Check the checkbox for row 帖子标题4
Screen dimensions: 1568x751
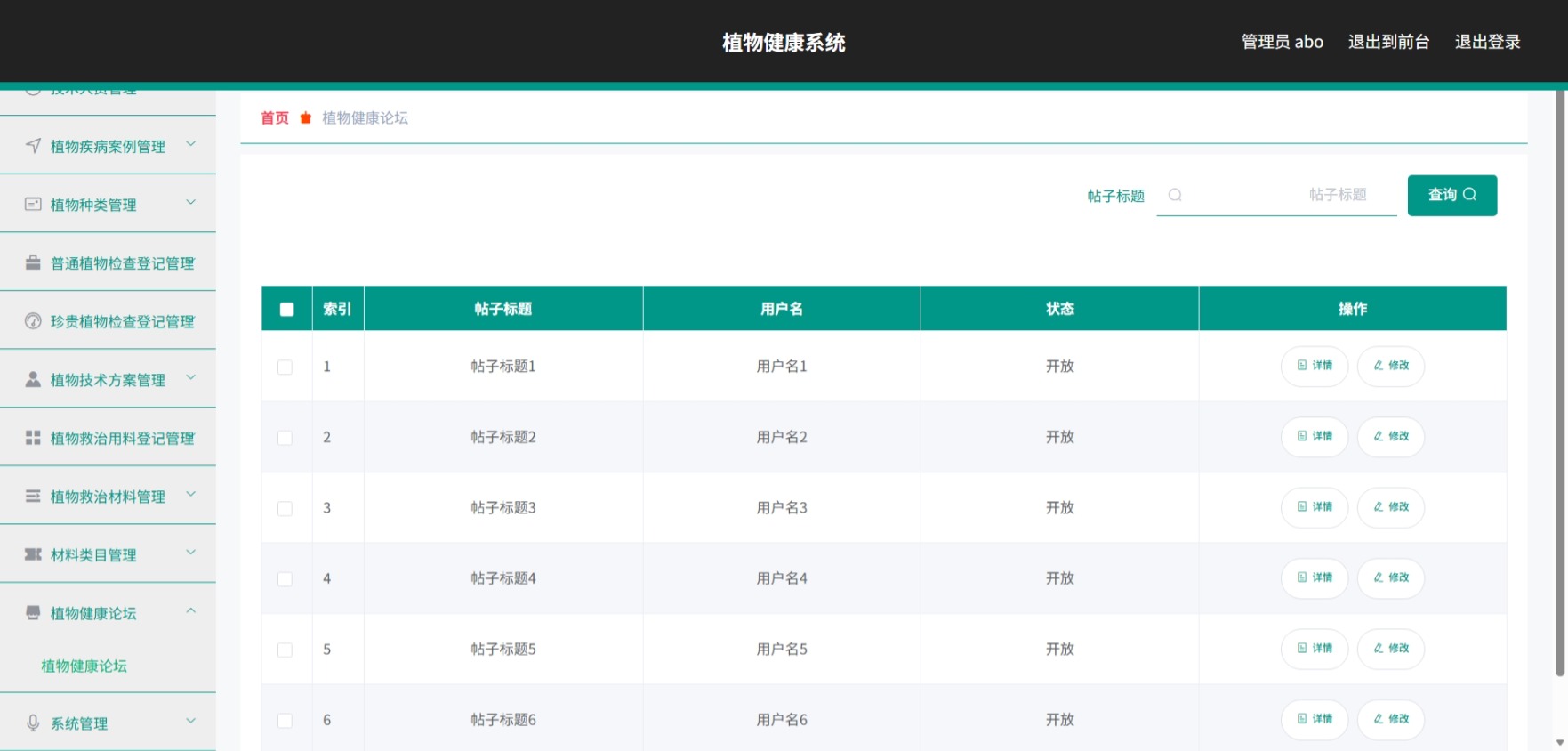coord(285,579)
